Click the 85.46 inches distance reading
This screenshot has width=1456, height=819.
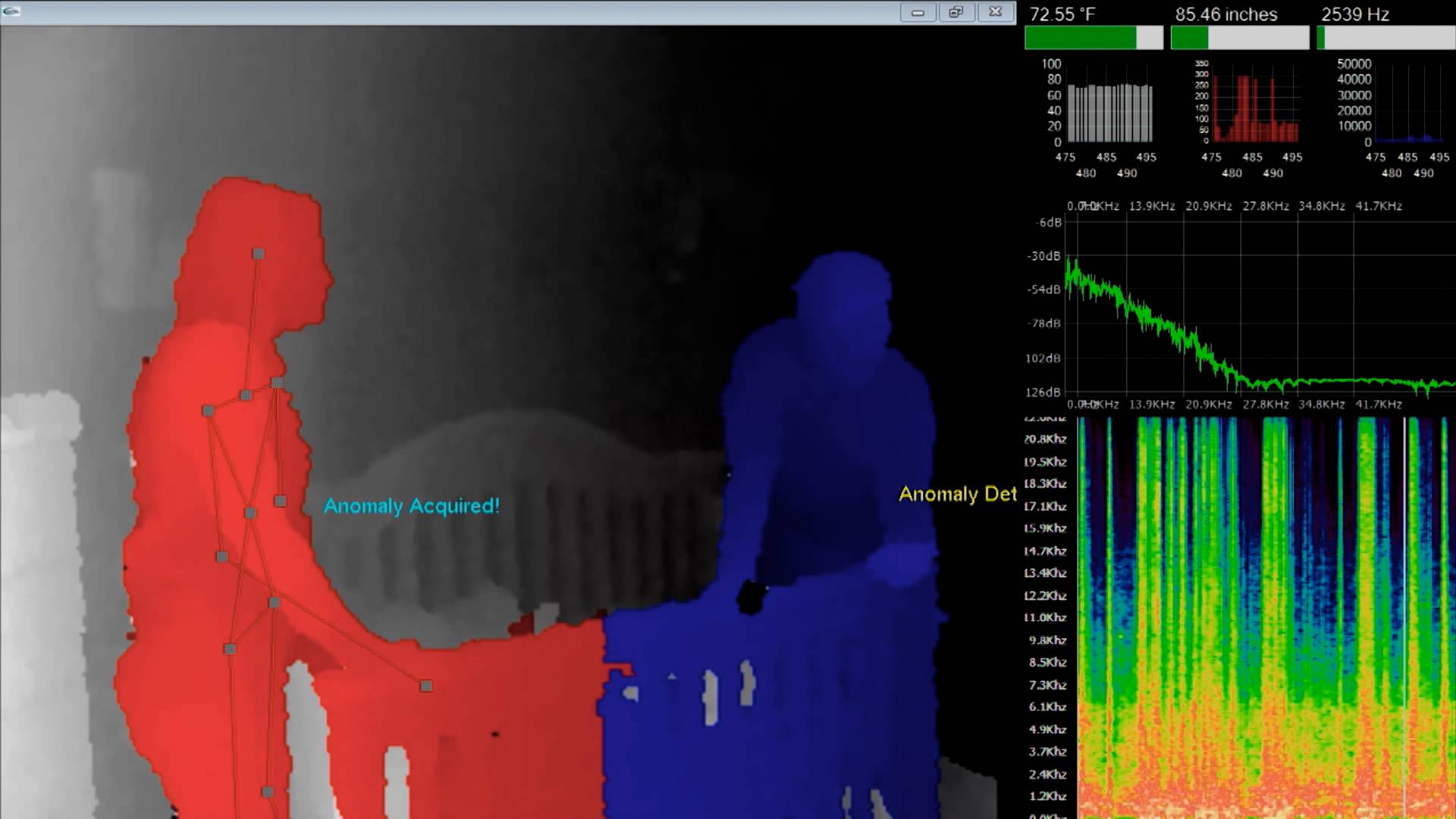1226,14
